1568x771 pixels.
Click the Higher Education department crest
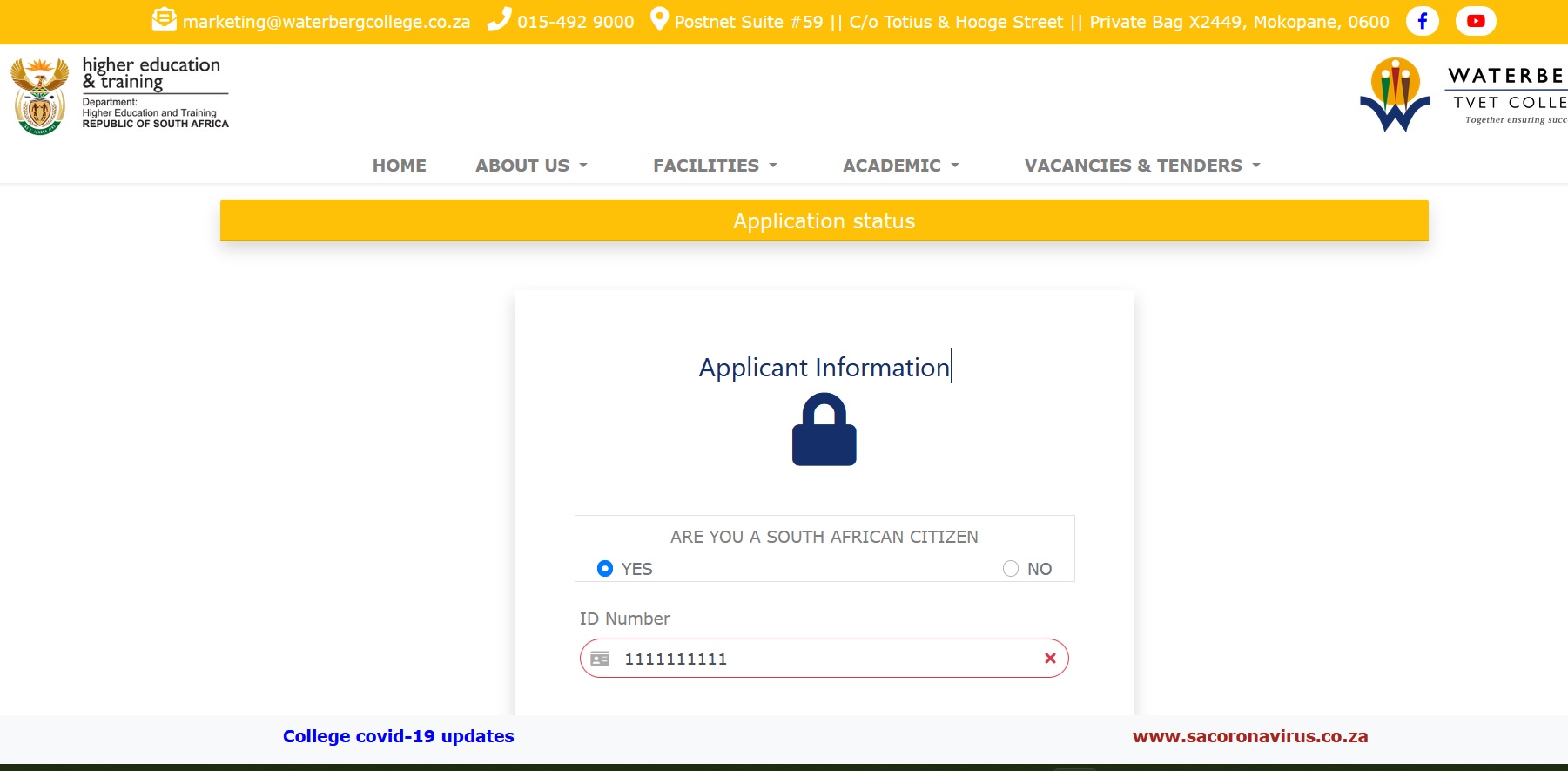coord(39,96)
